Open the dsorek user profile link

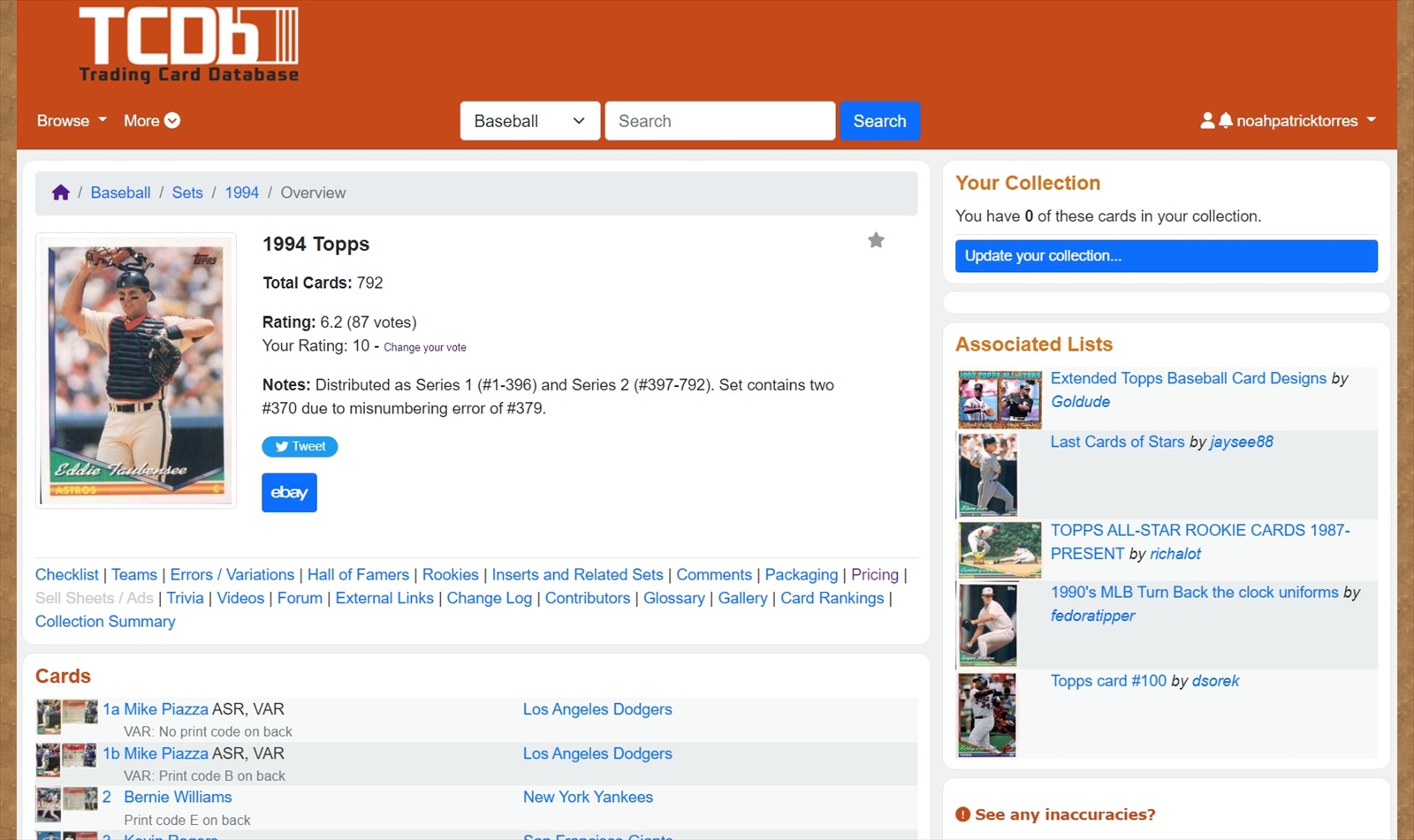tap(1215, 681)
